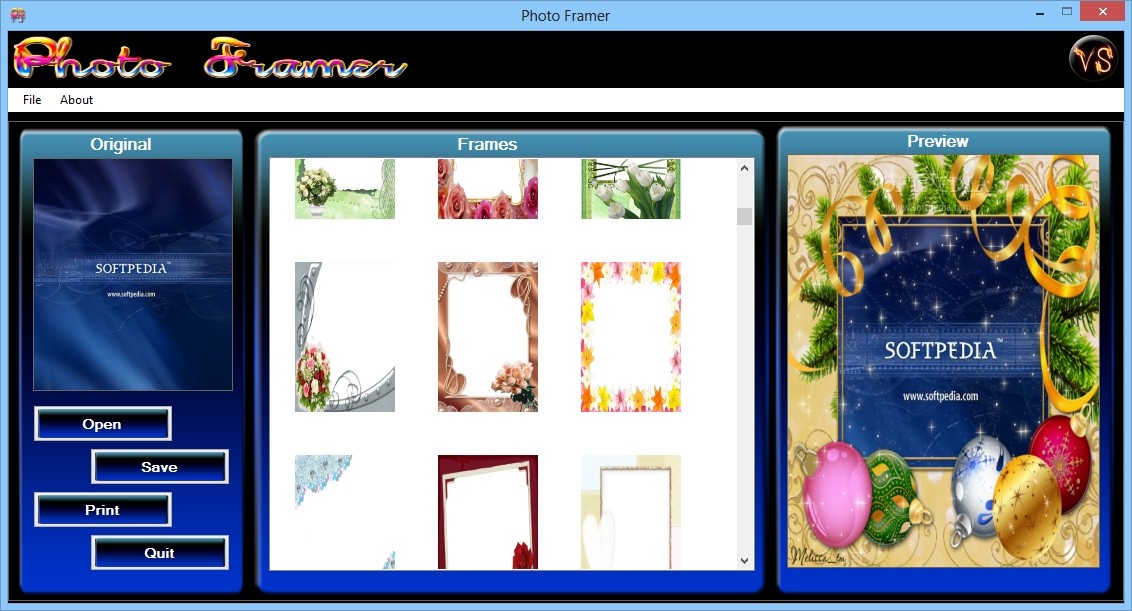This screenshot has width=1132, height=611.
Task: Select the silver swirl bouquet frame
Action: [344, 337]
